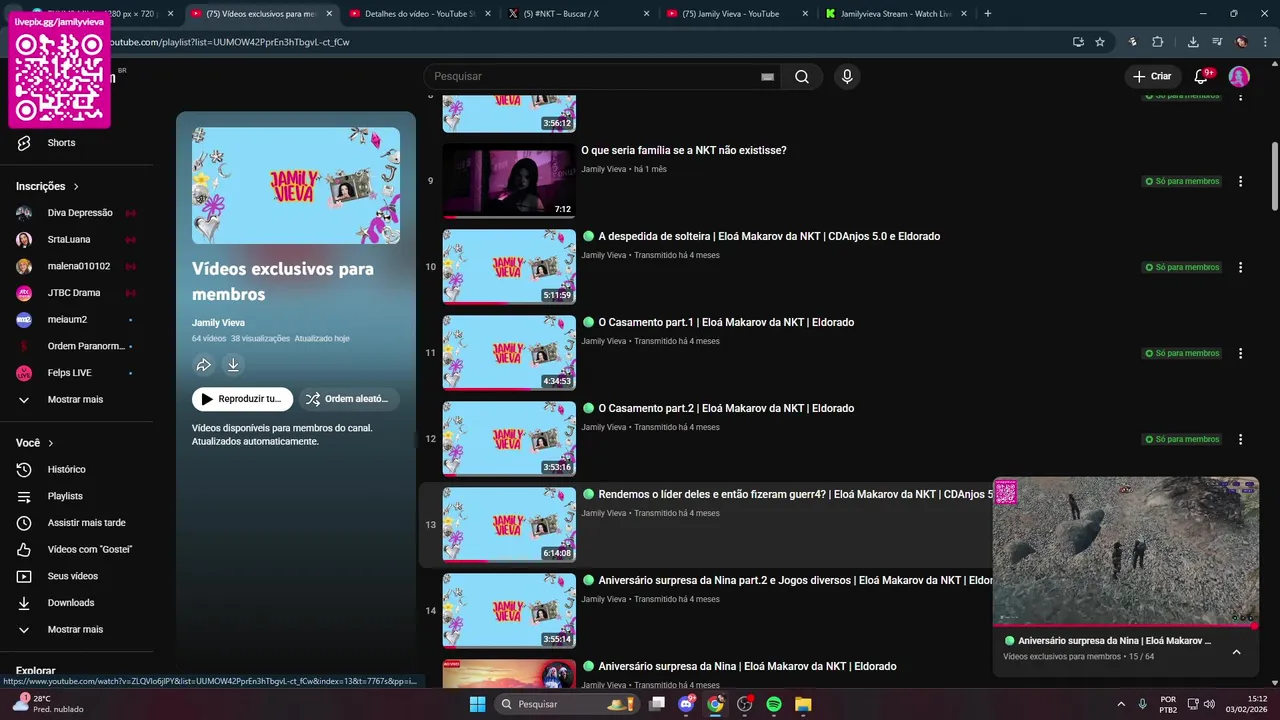The image size is (1280, 720).
Task: Open Chrome extensions puzzle icon
Action: click(x=1158, y=42)
